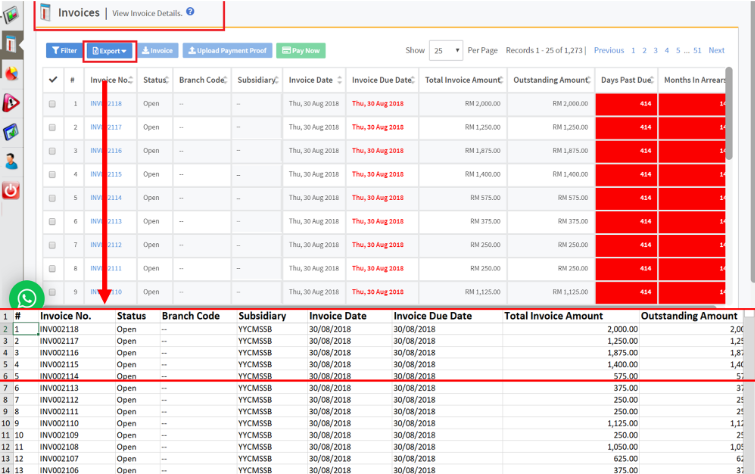Click the help question mark icon
Image resolution: width=755 pixels, height=474 pixels.
pos(190,12)
